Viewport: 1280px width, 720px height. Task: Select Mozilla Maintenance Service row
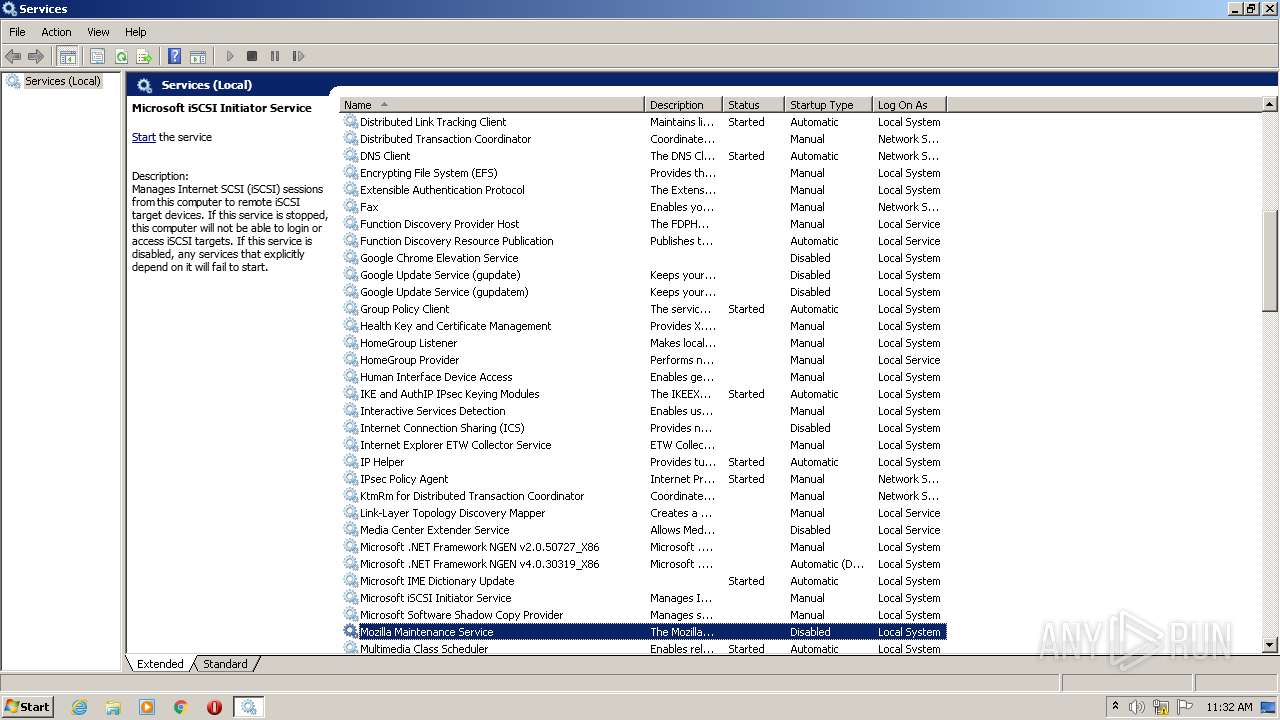(x=643, y=632)
